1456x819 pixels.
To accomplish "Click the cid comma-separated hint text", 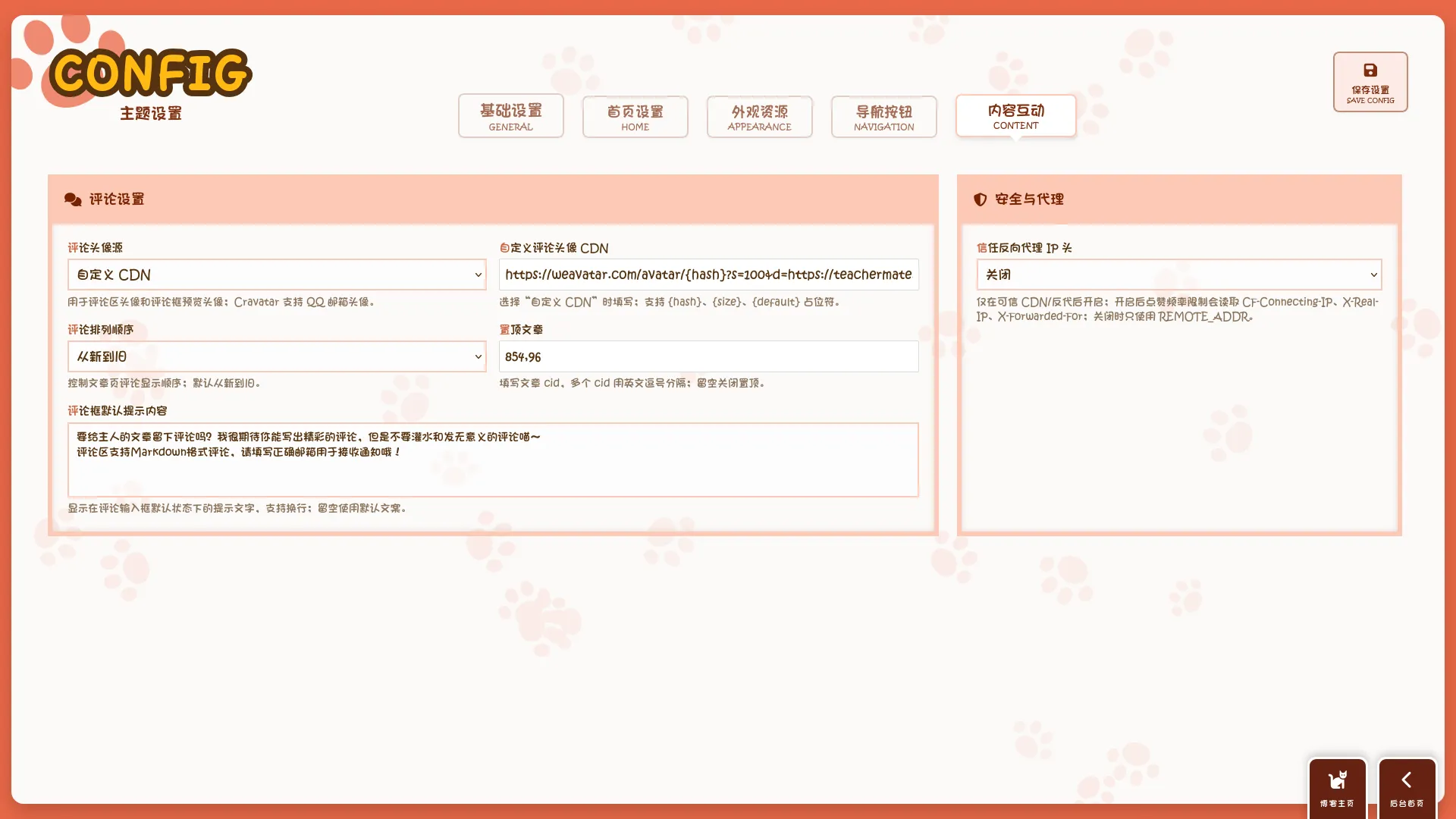I will [632, 383].
